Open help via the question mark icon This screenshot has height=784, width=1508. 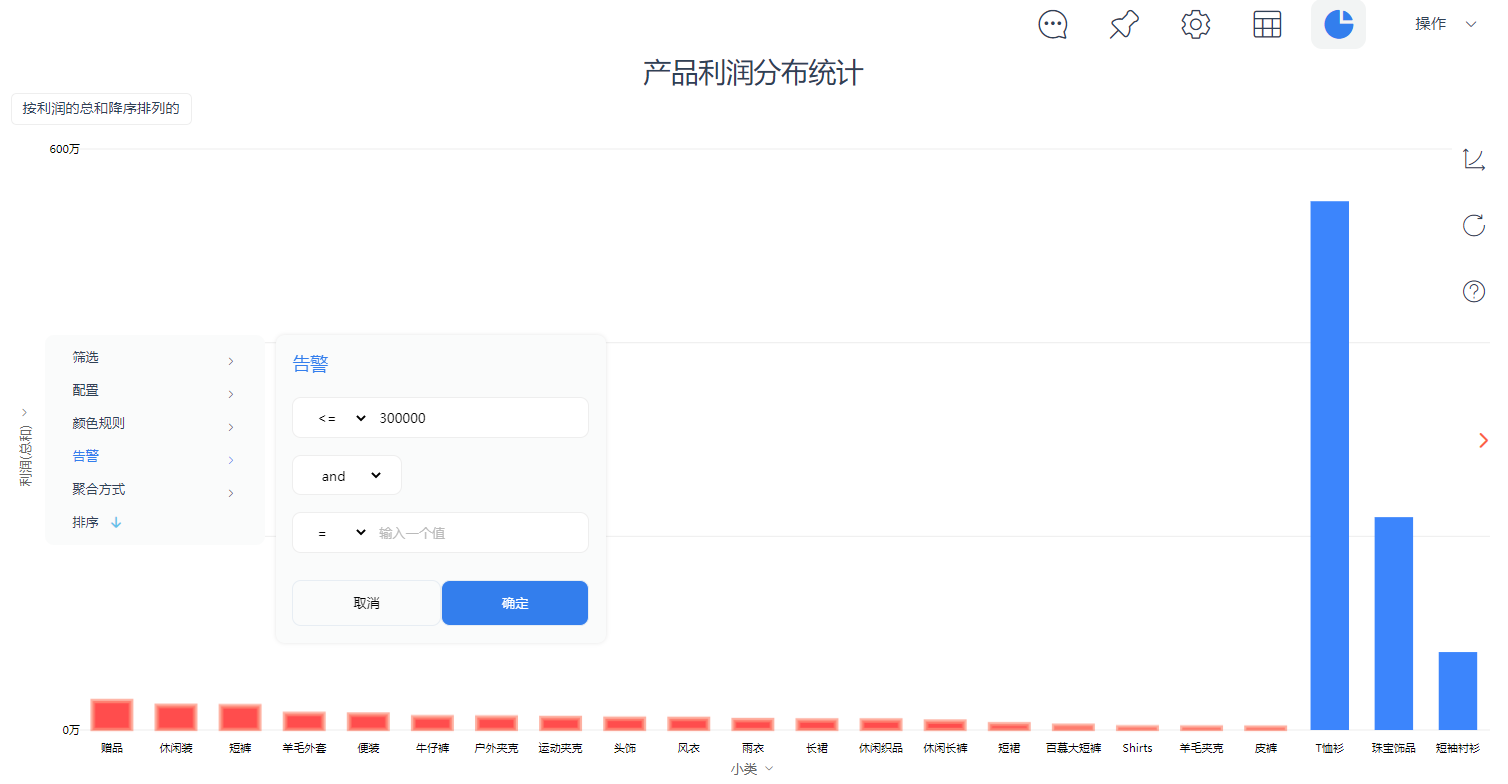point(1472,291)
